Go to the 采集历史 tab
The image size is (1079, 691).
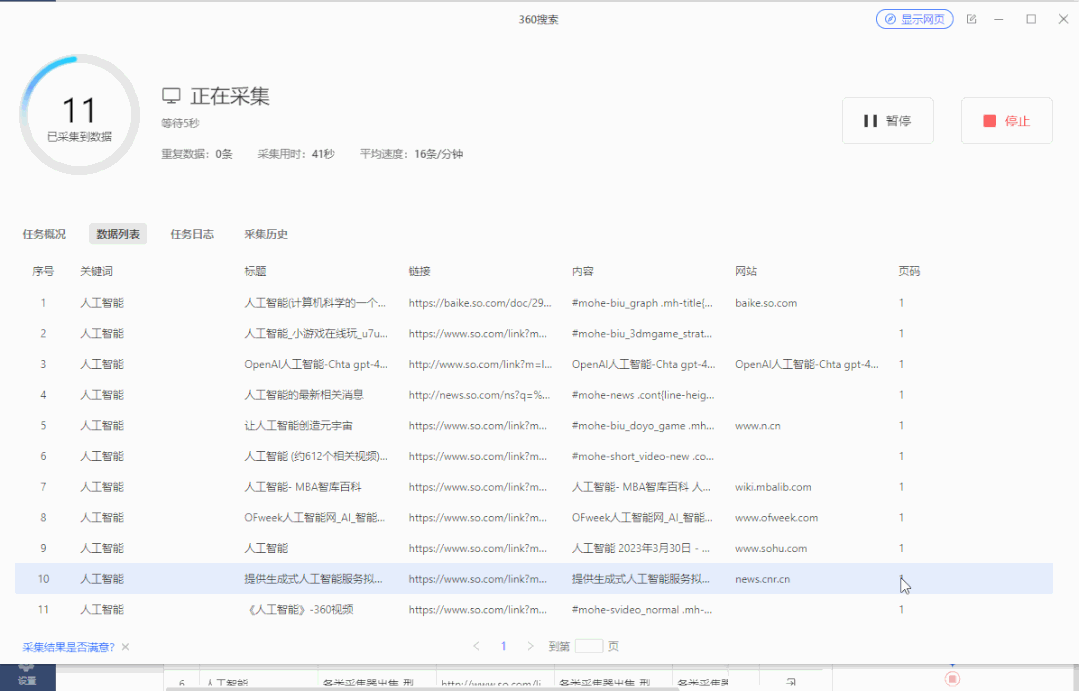click(266, 234)
